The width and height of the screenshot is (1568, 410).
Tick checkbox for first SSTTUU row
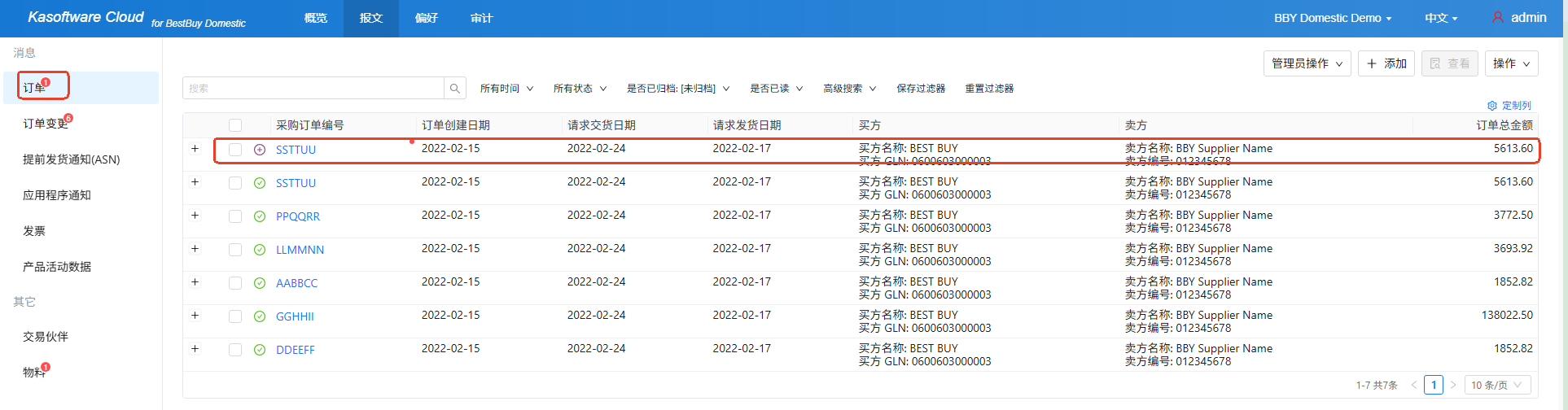(235, 150)
